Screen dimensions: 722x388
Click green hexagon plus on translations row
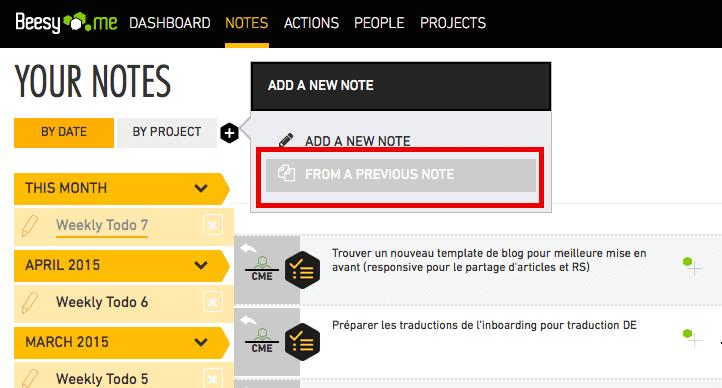tap(692, 337)
